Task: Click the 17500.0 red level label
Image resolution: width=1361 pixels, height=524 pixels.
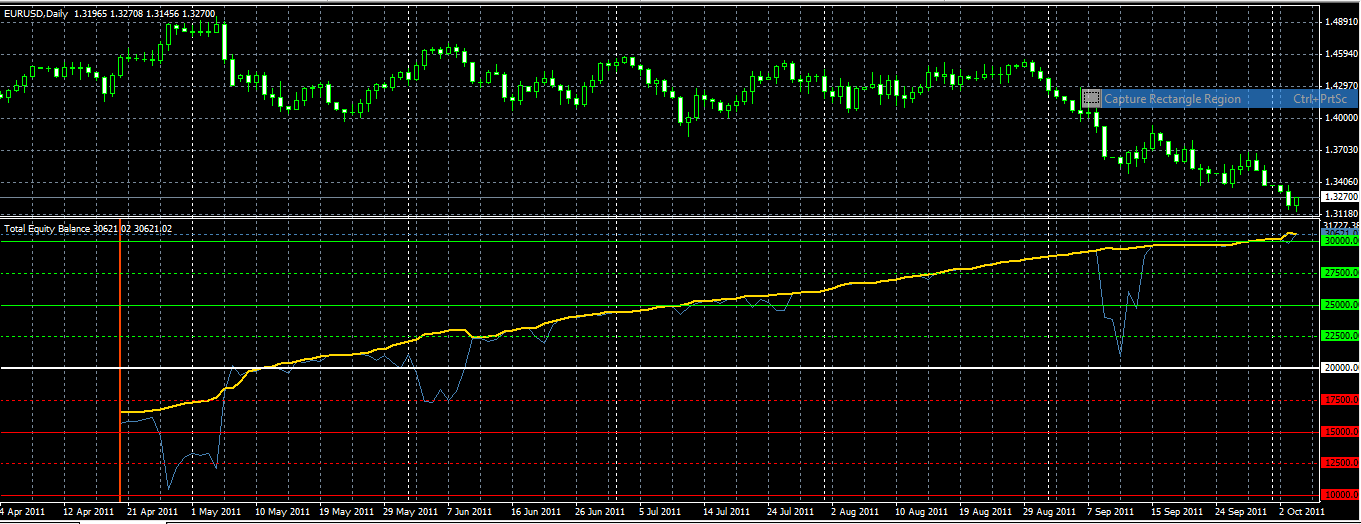Action: [x=1340, y=400]
